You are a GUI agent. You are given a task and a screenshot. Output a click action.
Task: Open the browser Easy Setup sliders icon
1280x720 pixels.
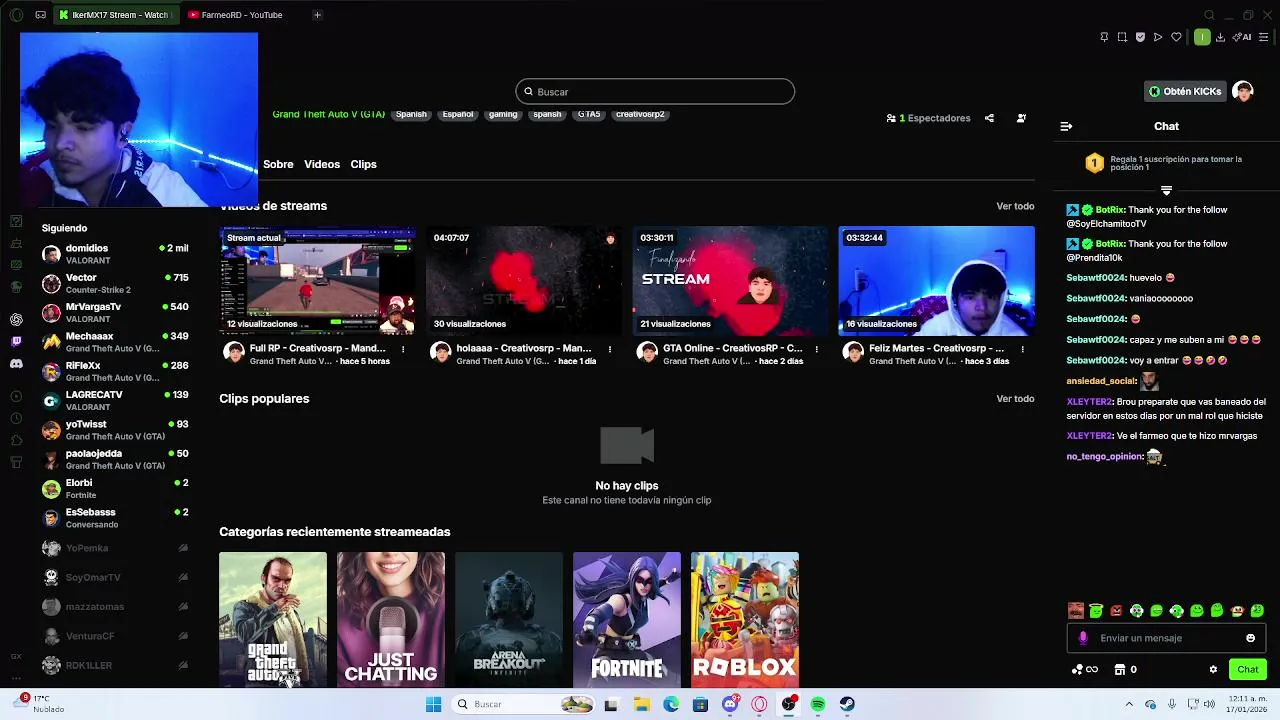click(1263, 37)
